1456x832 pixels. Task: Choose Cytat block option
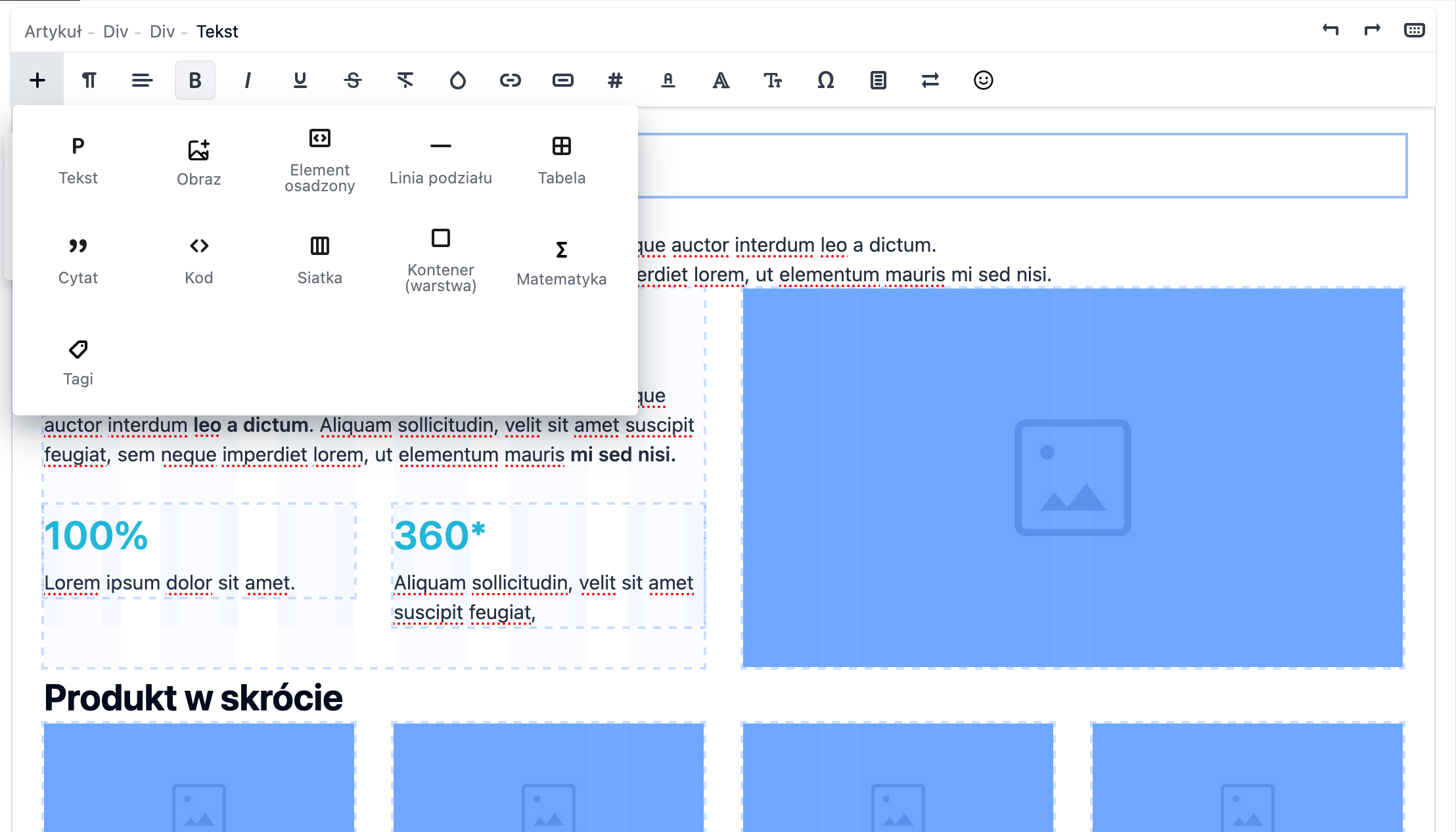78,260
